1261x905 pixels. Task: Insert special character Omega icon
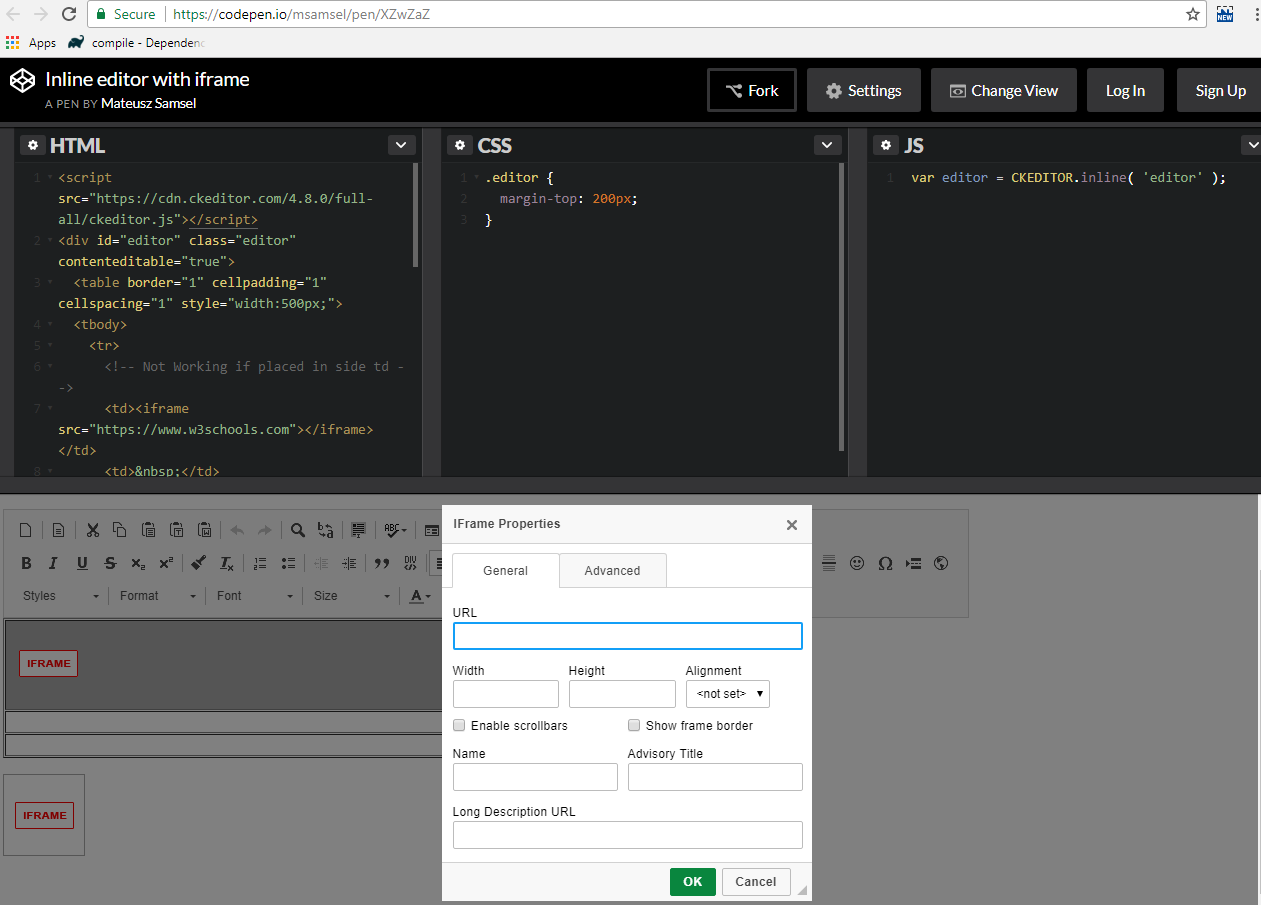[x=885, y=563]
